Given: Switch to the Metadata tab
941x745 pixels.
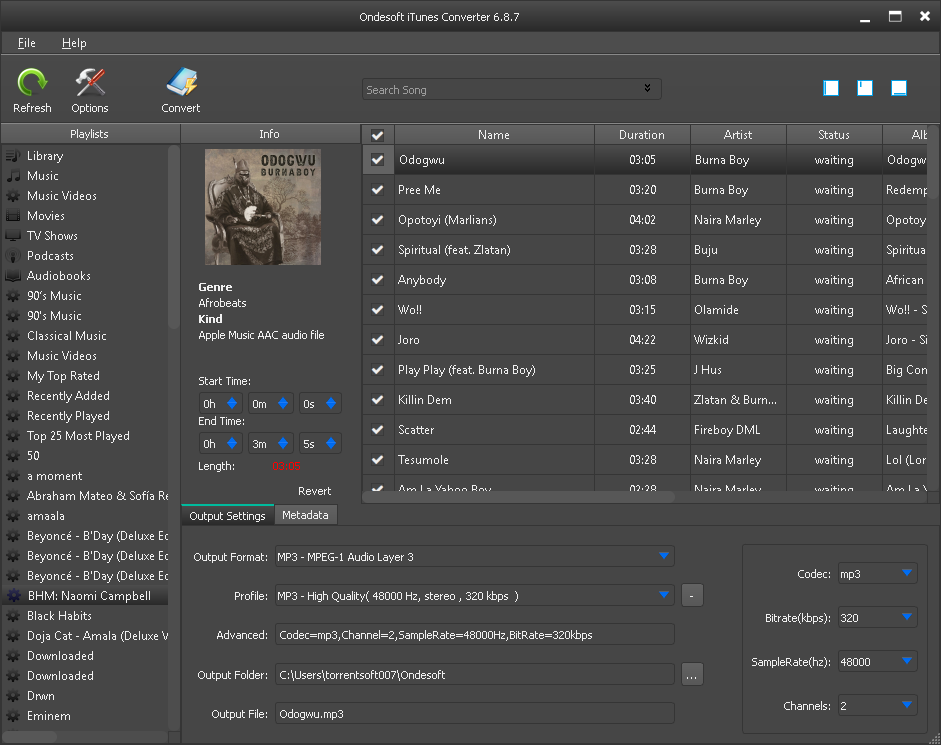Looking at the screenshot, I should click(x=305, y=515).
